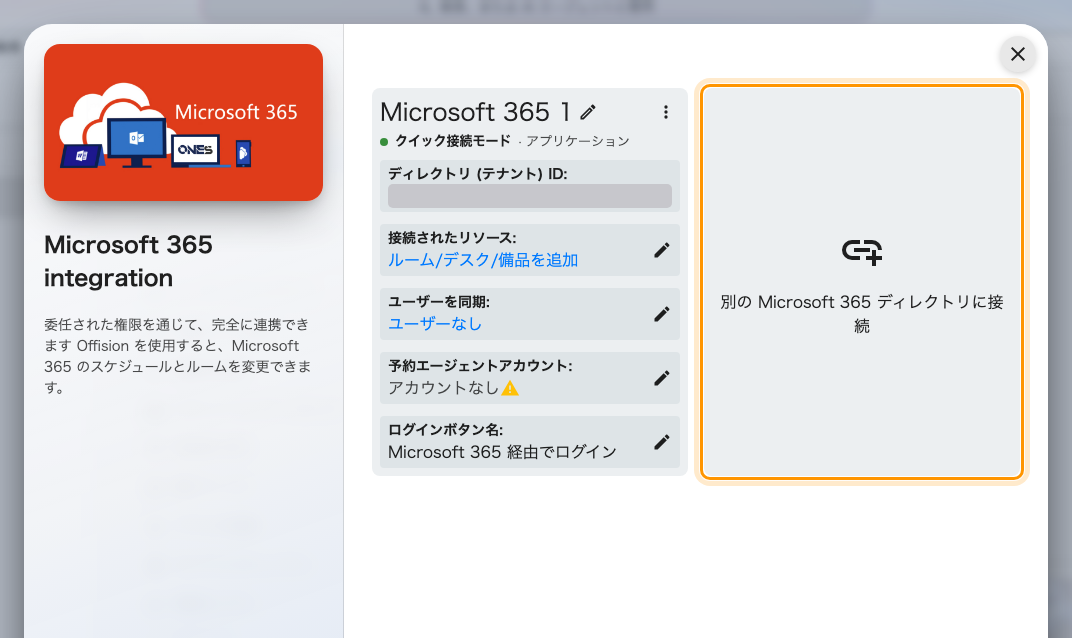Connect another Microsoft 365 directory card
Image resolution: width=1072 pixels, height=638 pixels.
[x=861, y=282]
